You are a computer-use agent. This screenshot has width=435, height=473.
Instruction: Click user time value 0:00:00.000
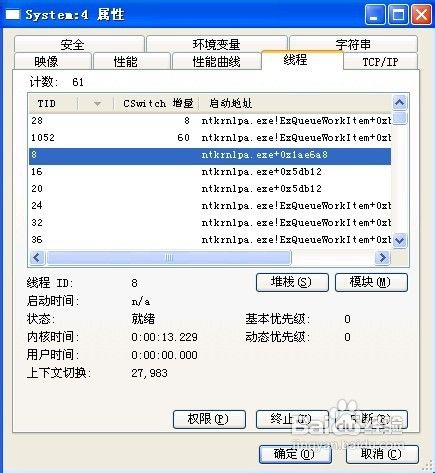click(164, 355)
